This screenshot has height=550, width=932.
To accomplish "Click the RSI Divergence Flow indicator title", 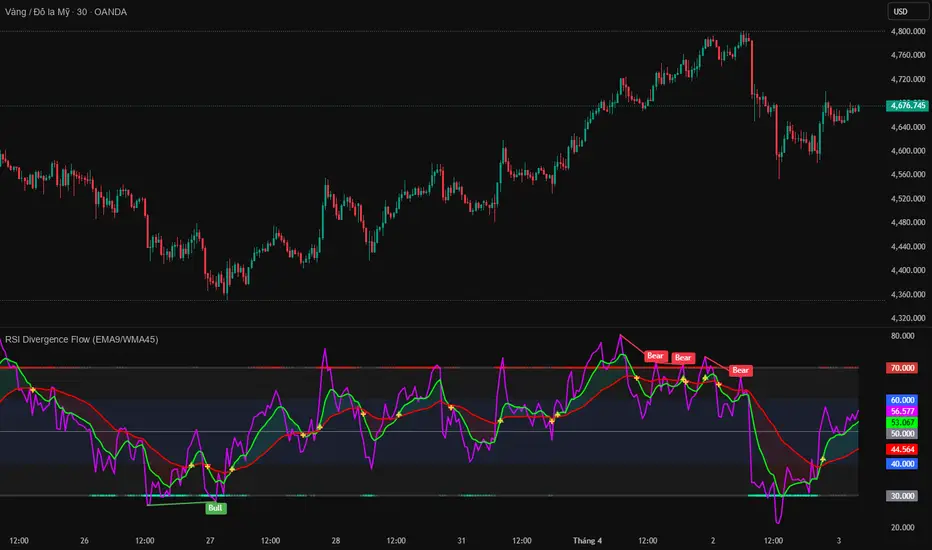I will [81, 340].
